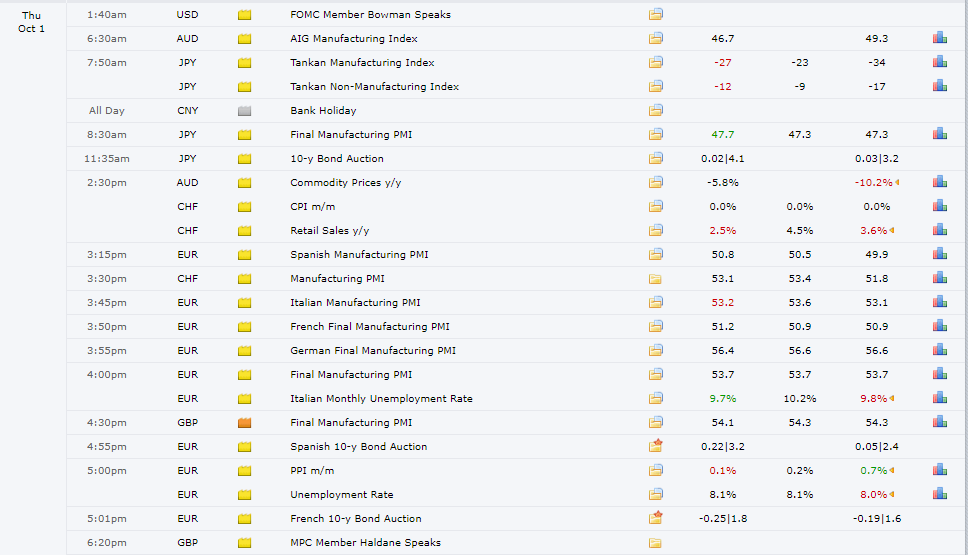Image resolution: width=968 pixels, height=555 pixels.
Task: Open detail folder for French Final Manufacturing PMI
Action: tap(656, 326)
